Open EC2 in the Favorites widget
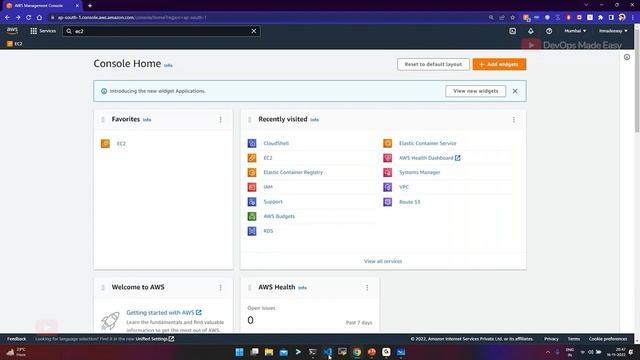 click(x=121, y=144)
